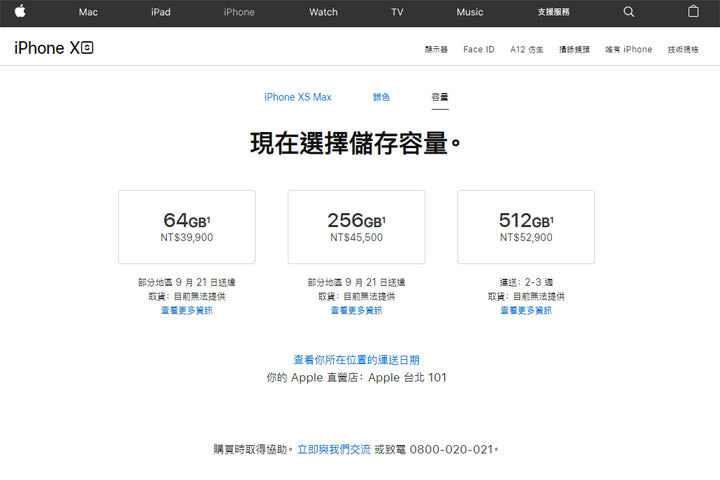Click the 0800-020-021 phone number
720x480 pixels.
click(451, 449)
